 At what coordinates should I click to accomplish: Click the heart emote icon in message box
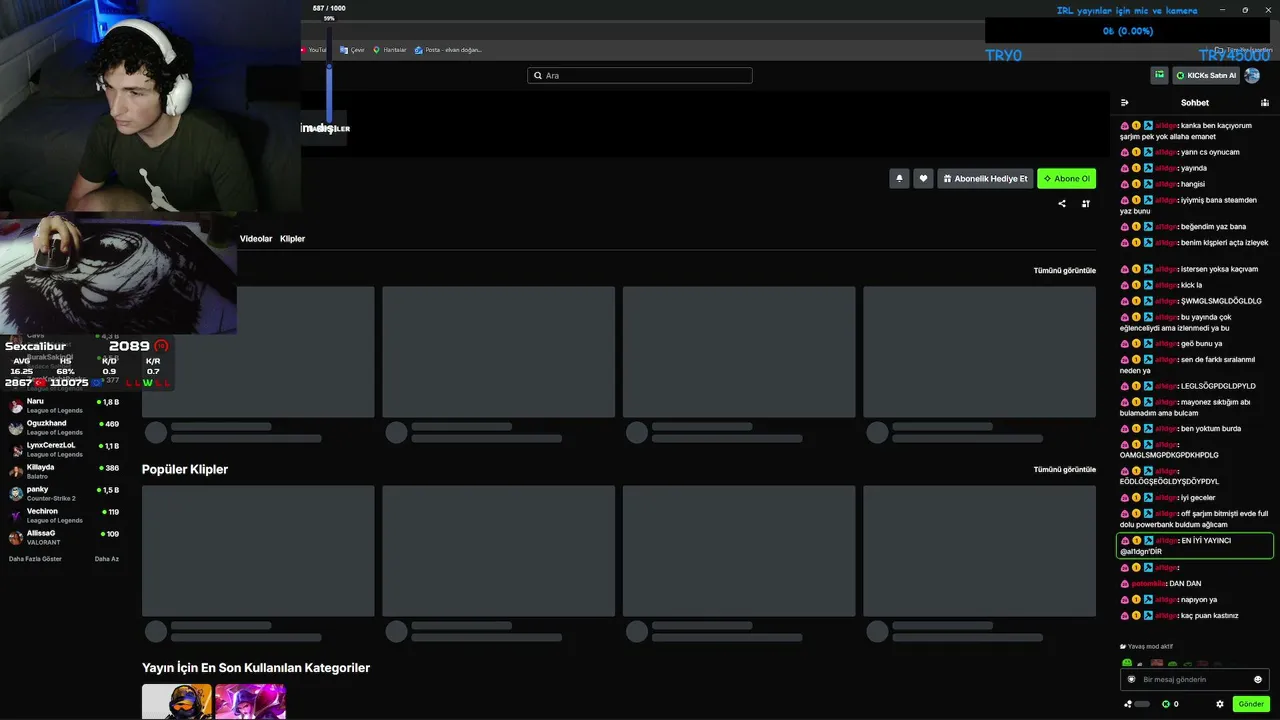pyautogui.click(x=1132, y=679)
